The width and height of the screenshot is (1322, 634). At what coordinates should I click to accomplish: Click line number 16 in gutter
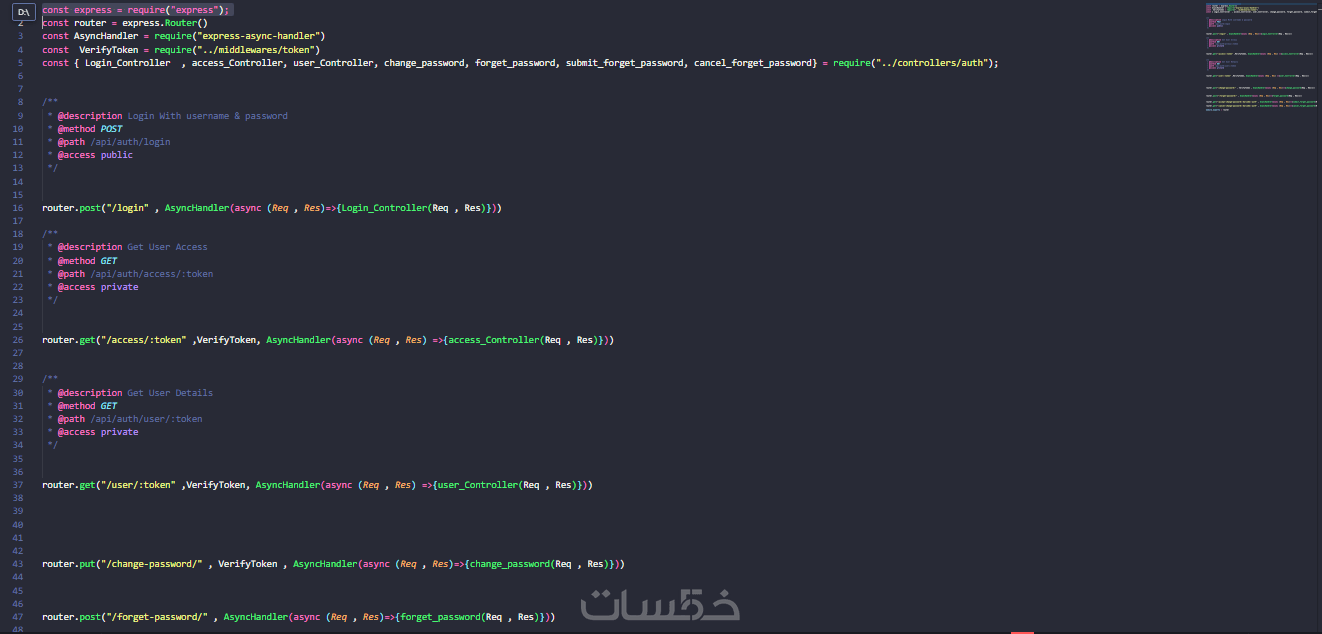point(20,208)
